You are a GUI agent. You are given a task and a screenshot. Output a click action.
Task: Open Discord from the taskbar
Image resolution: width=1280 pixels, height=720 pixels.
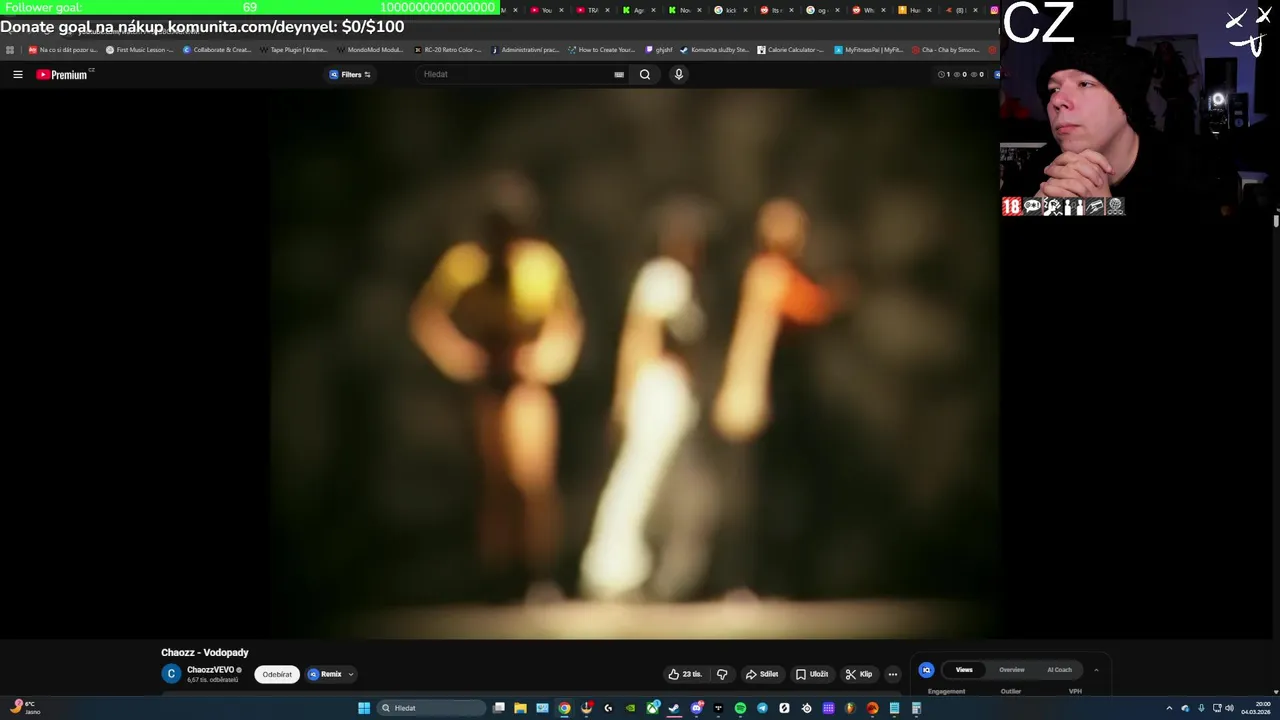tap(697, 708)
